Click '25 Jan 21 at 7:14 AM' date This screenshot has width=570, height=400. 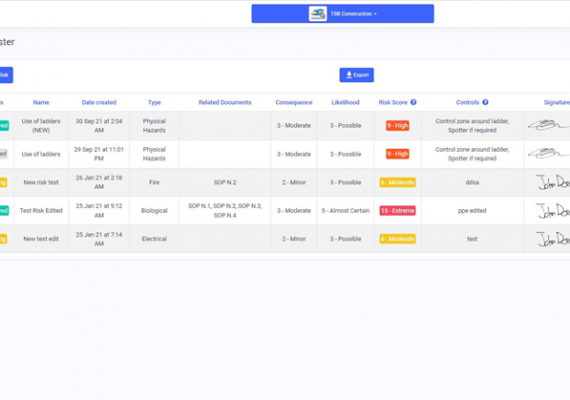(x=99, y=239)
